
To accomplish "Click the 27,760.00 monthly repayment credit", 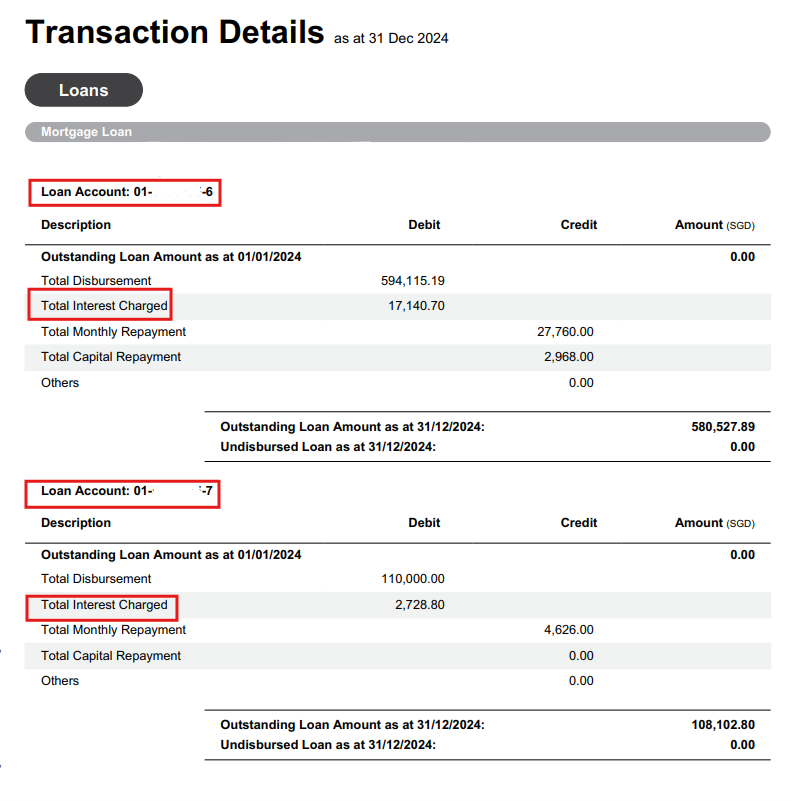I will [565, 332].
